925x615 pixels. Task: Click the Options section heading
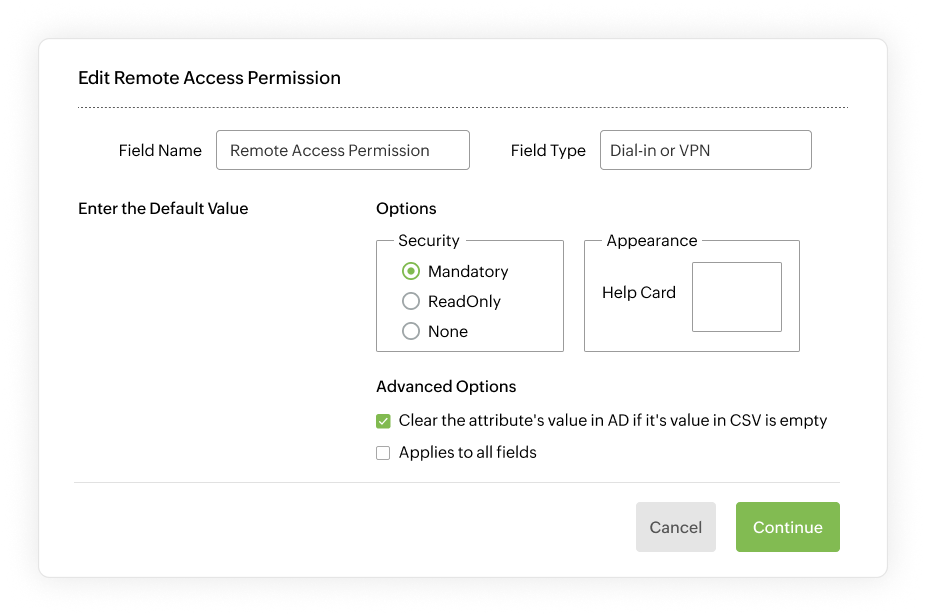click(406, 208)
